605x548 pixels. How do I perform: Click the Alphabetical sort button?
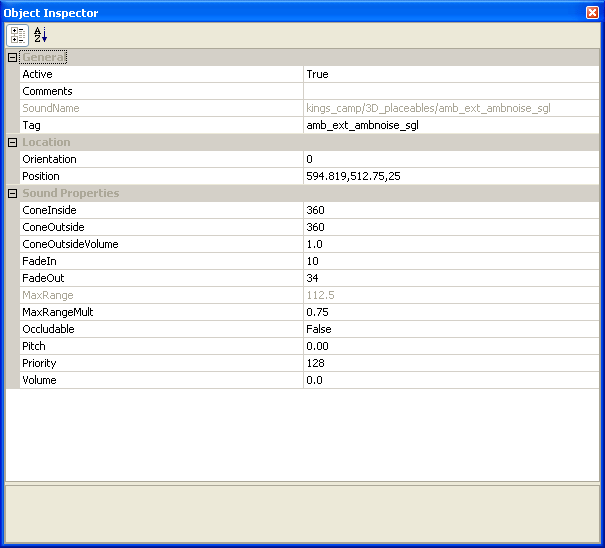click(40, 34)
